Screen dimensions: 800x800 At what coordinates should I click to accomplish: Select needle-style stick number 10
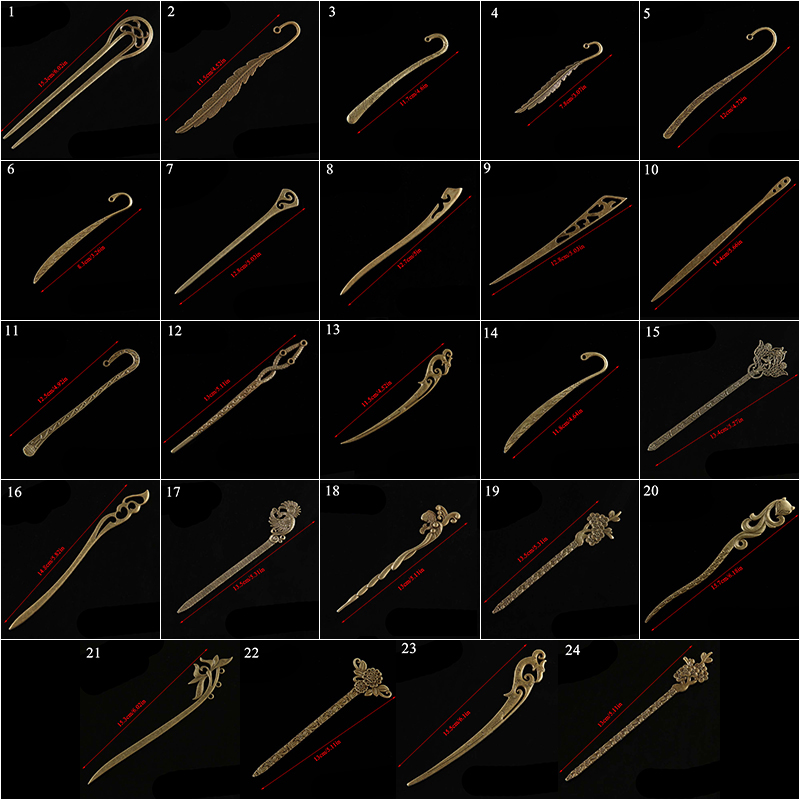coord(719,240)
